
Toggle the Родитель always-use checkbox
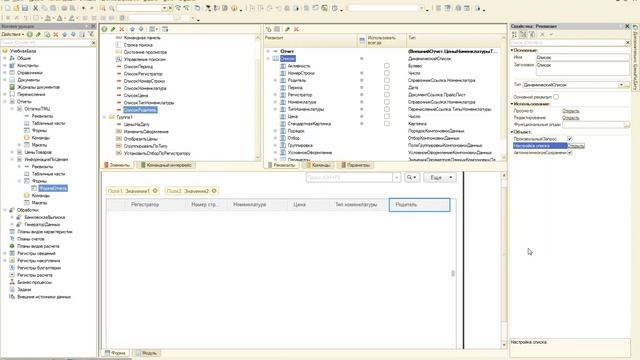(x=387, y=80)
